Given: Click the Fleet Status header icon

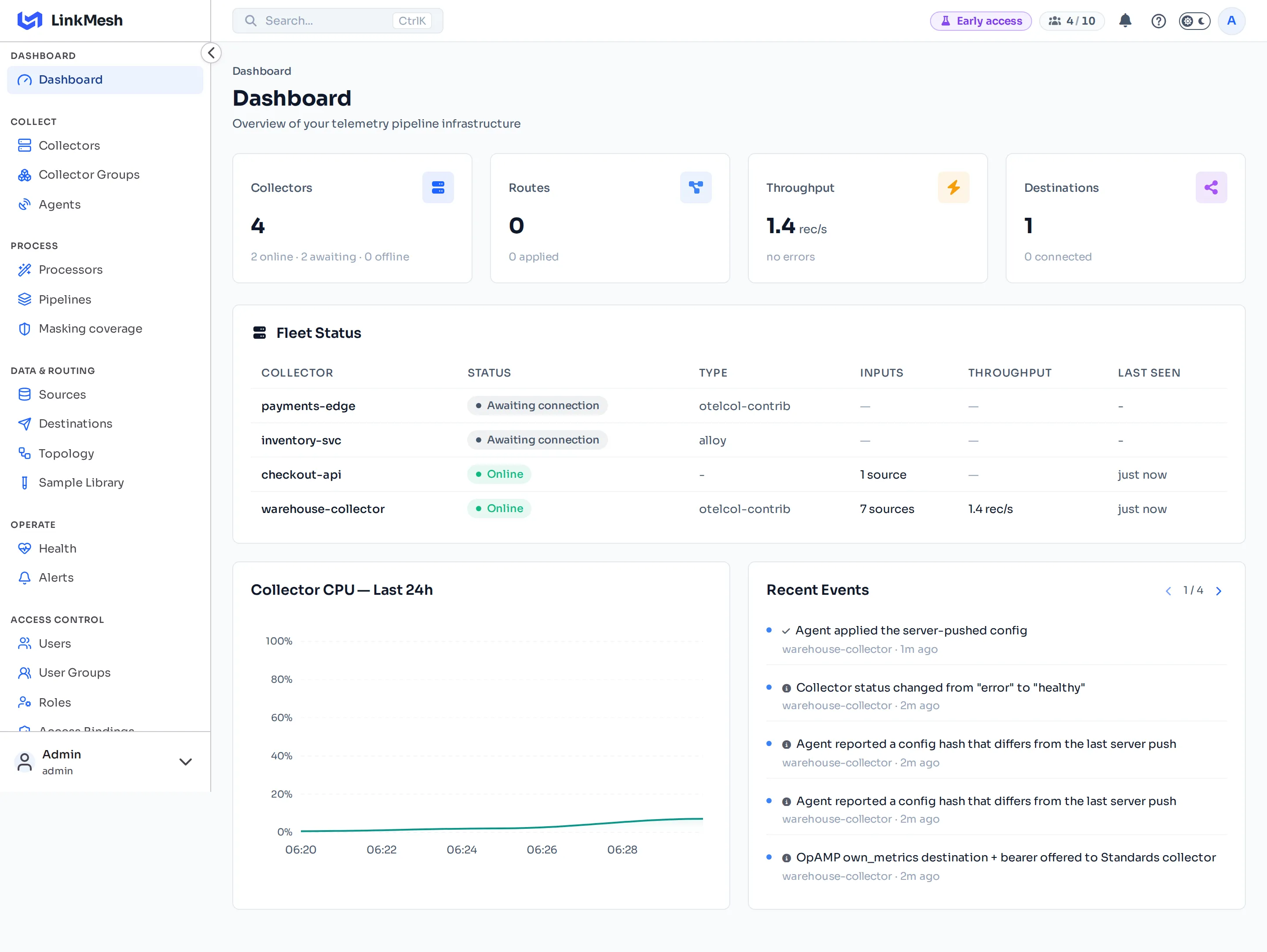Looking at the screenshot, I should 260,333.
